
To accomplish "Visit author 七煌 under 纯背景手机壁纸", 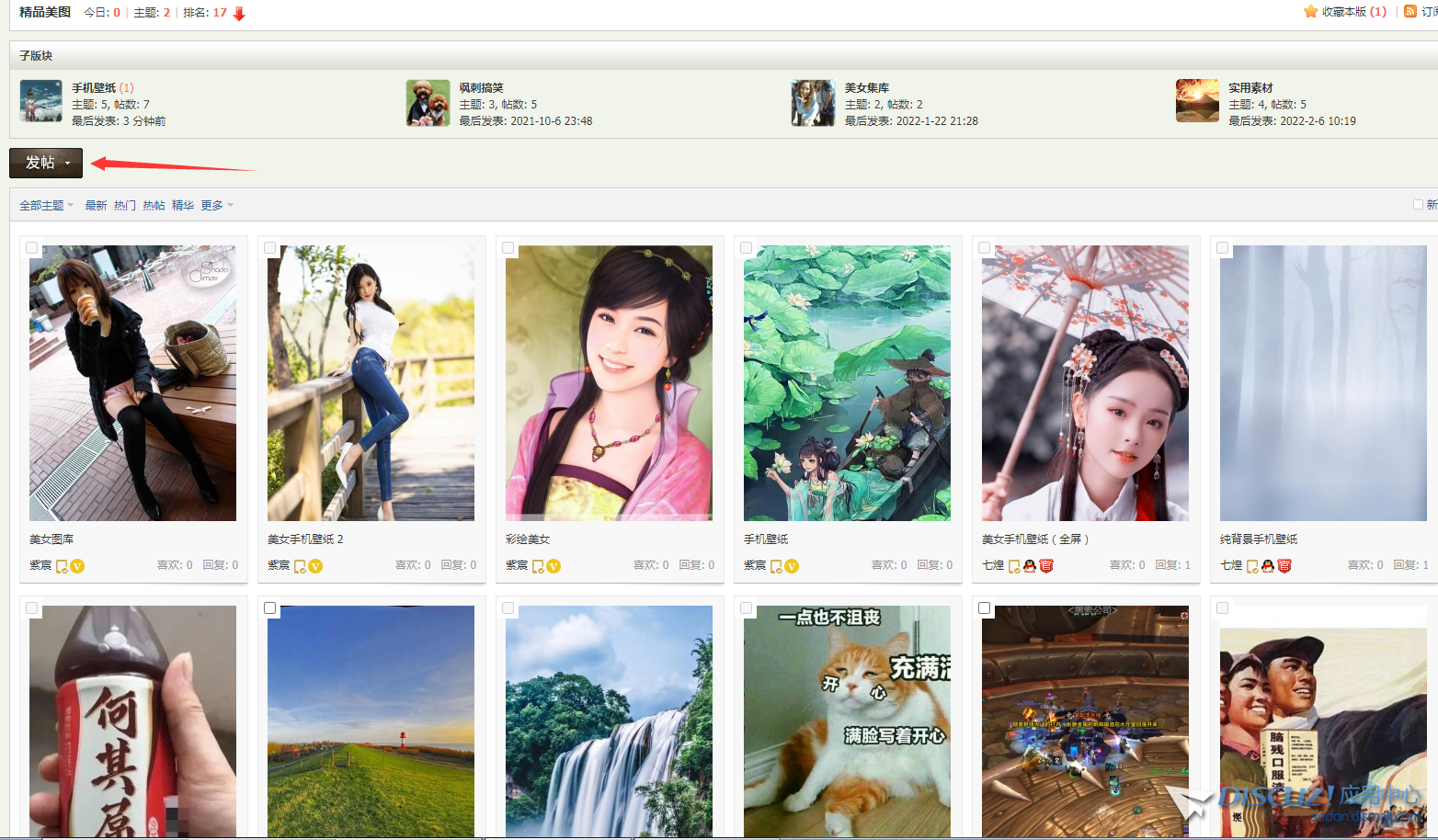I will 1231,565.
